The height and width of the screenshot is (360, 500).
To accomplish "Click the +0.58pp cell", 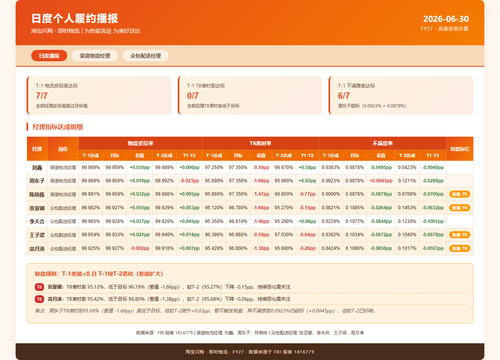I will pos(307,167).
